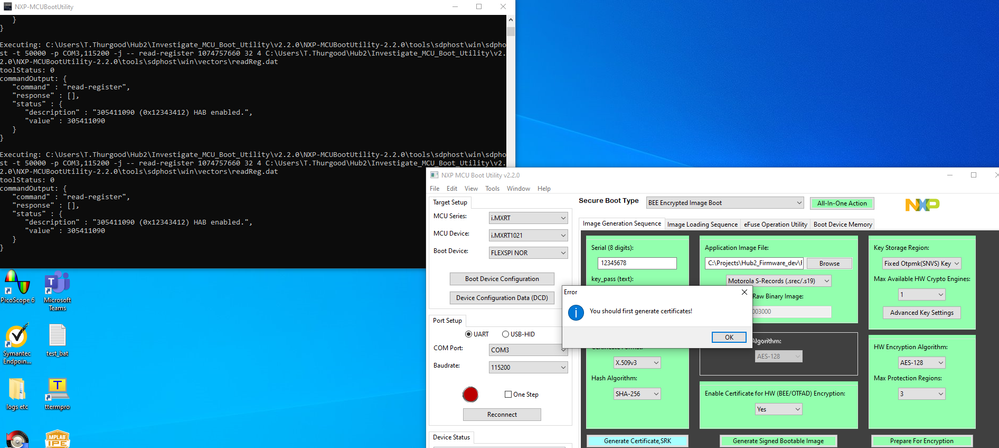Open Key Storage Region dropdown
Image resolution: width=999 pixels, height=448 pixels.
click(921, 263)
